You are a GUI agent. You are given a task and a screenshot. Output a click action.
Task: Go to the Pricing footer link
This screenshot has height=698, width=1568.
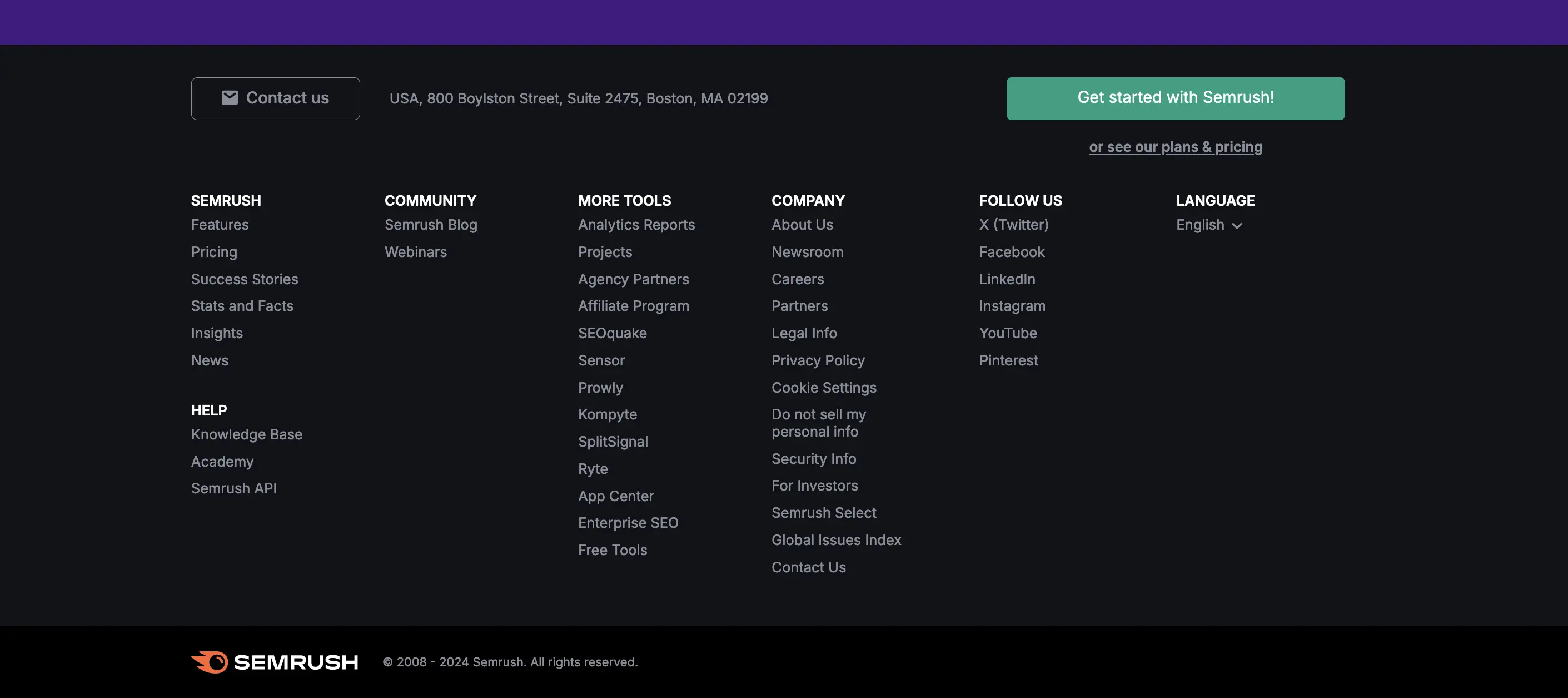point(214,251)
